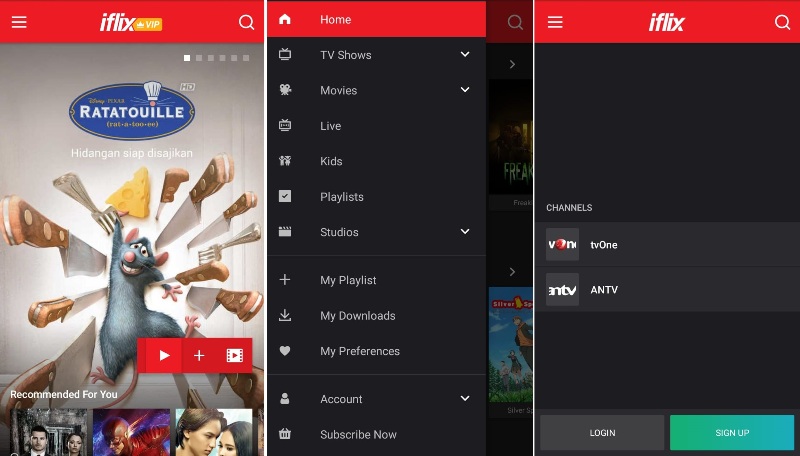800x456 pixels.
Task: Open Account menu entry
Action: tap(377, 399)
